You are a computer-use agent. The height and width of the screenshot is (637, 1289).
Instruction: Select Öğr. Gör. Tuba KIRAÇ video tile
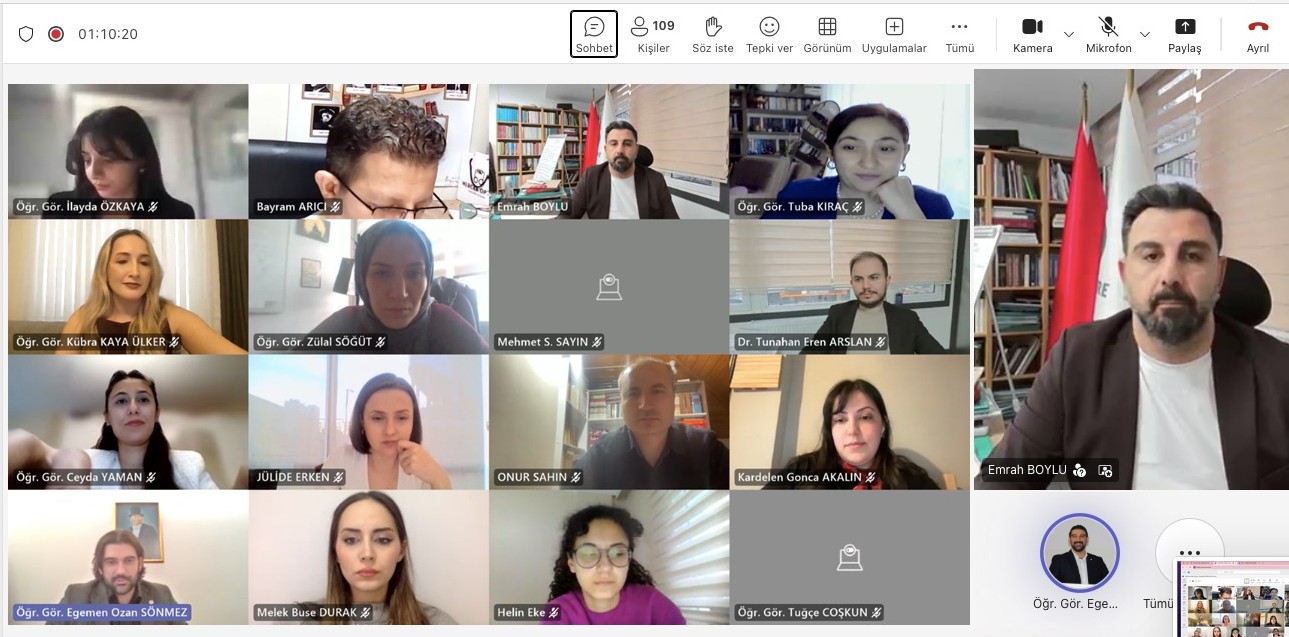tap(849, 150)
